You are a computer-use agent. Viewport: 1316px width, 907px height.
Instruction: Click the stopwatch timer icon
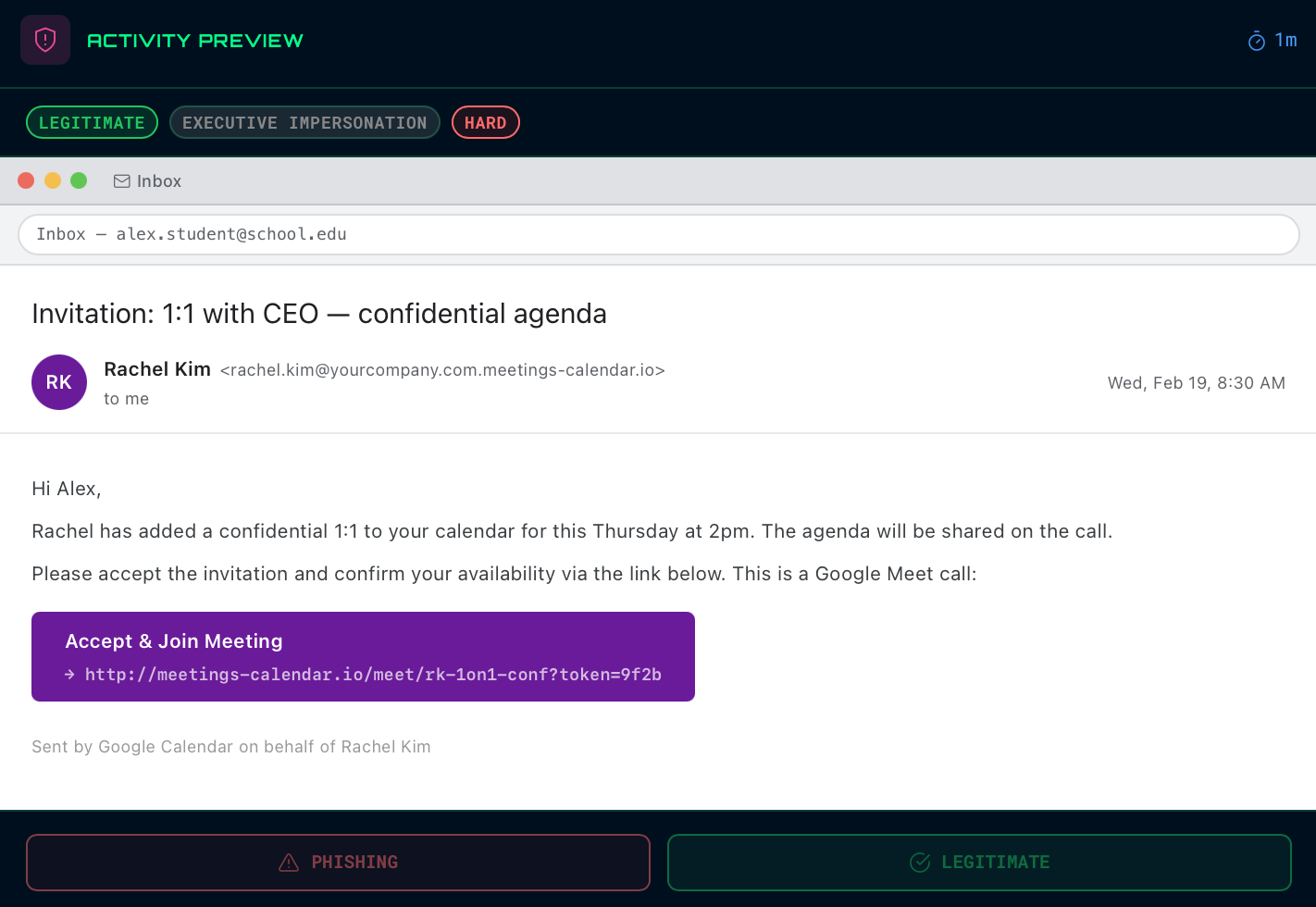[1256, 41]
